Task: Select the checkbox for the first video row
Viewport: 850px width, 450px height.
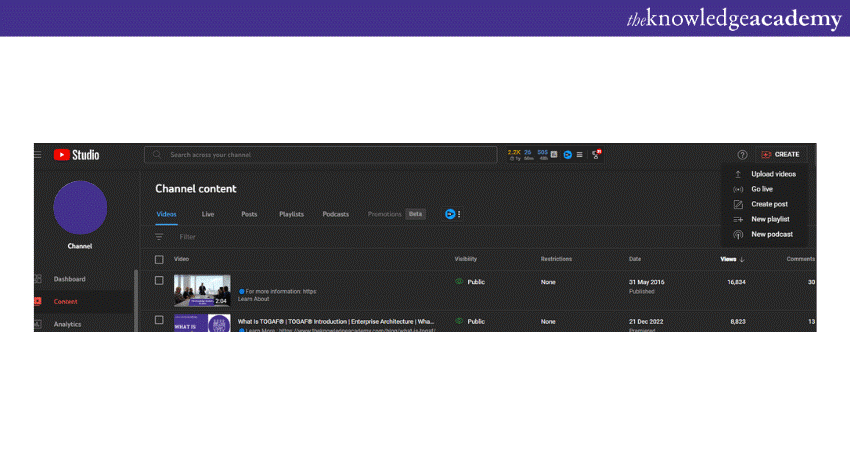Action: [x=159, y=281]
